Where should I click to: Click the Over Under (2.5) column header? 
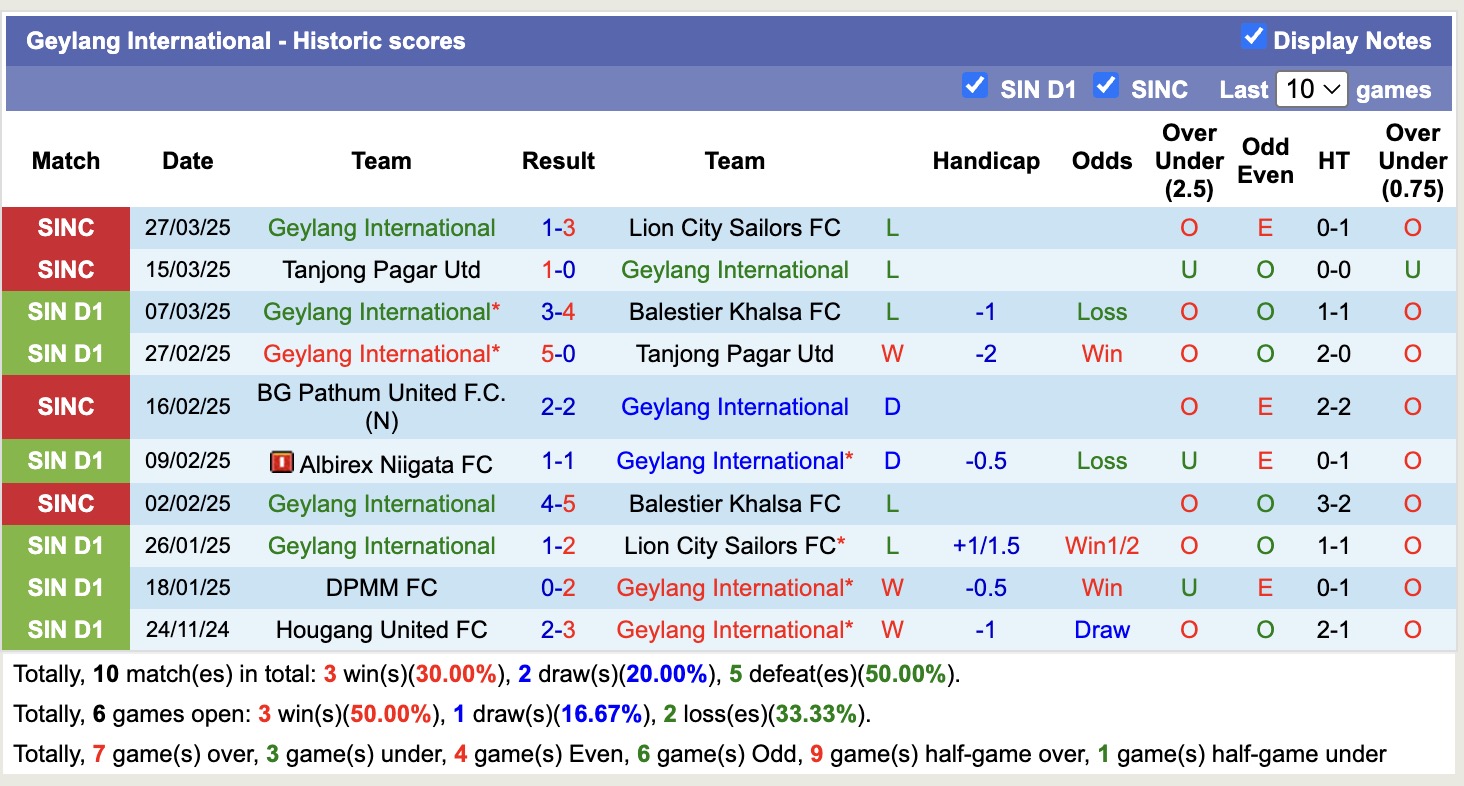click(x=1188, y=161)
